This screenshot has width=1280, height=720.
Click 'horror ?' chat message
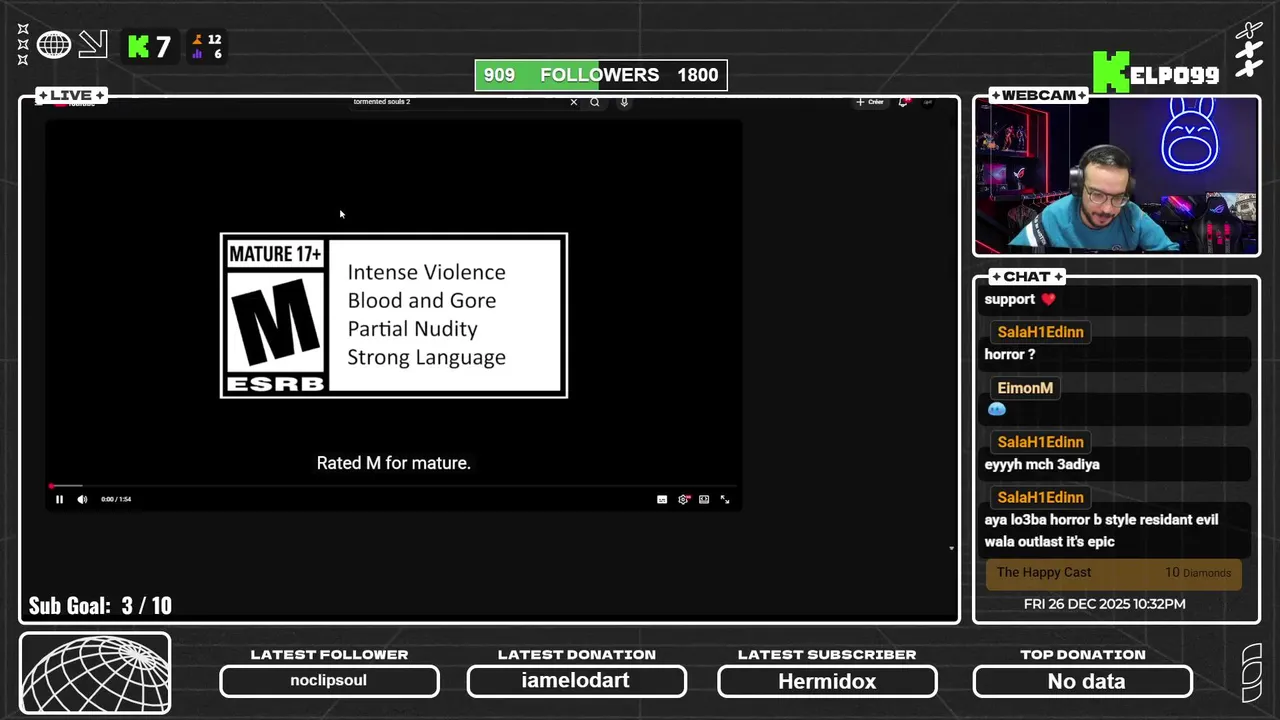pos(1010,354)
